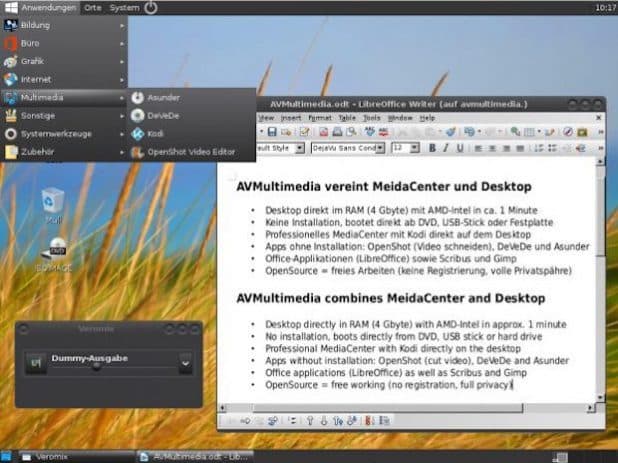Expand the Büro category
Image resolution: width=618 pixels, height=463 pixels.
[x=64, y=43]
